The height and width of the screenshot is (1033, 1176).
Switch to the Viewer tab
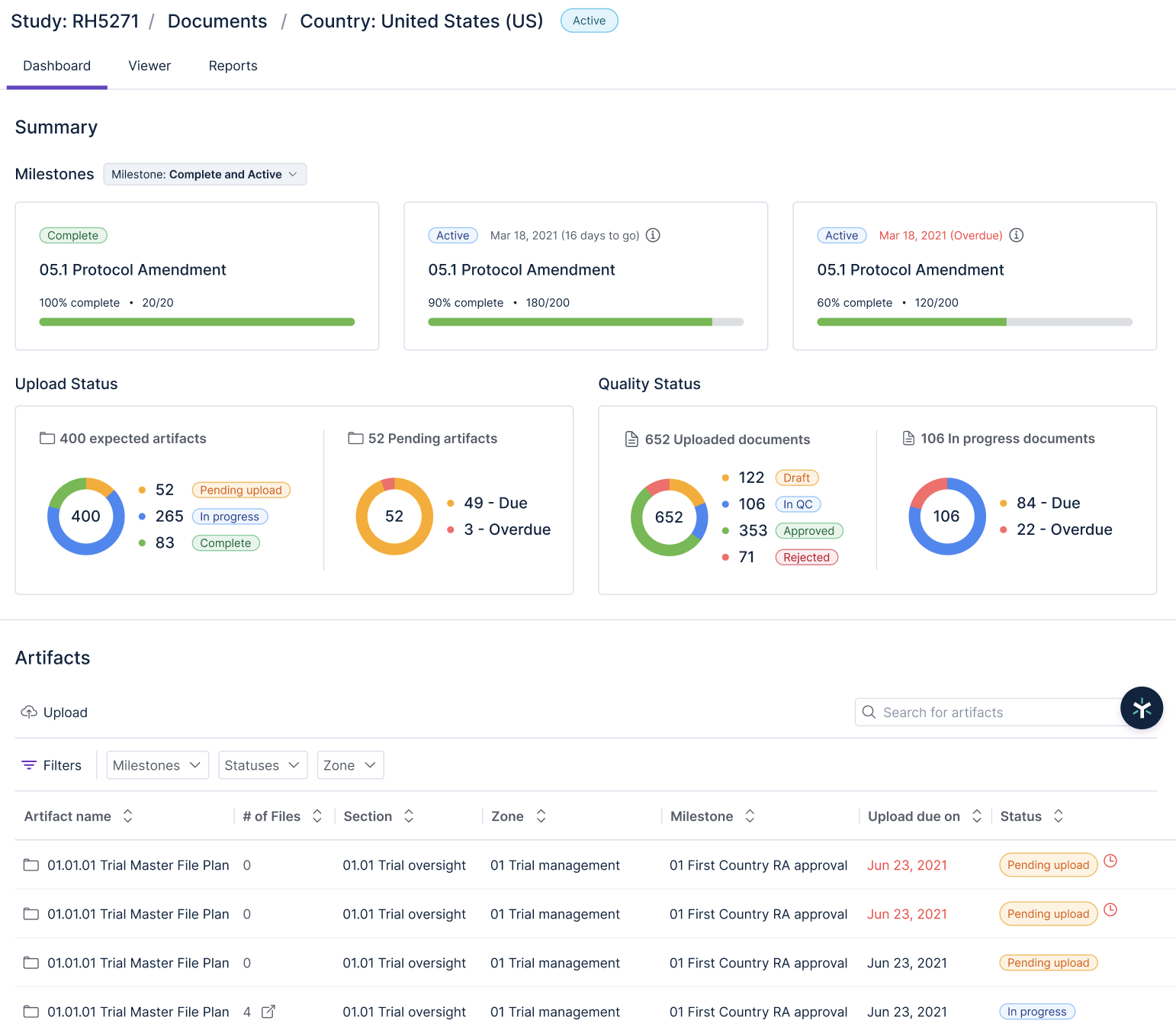149,66
